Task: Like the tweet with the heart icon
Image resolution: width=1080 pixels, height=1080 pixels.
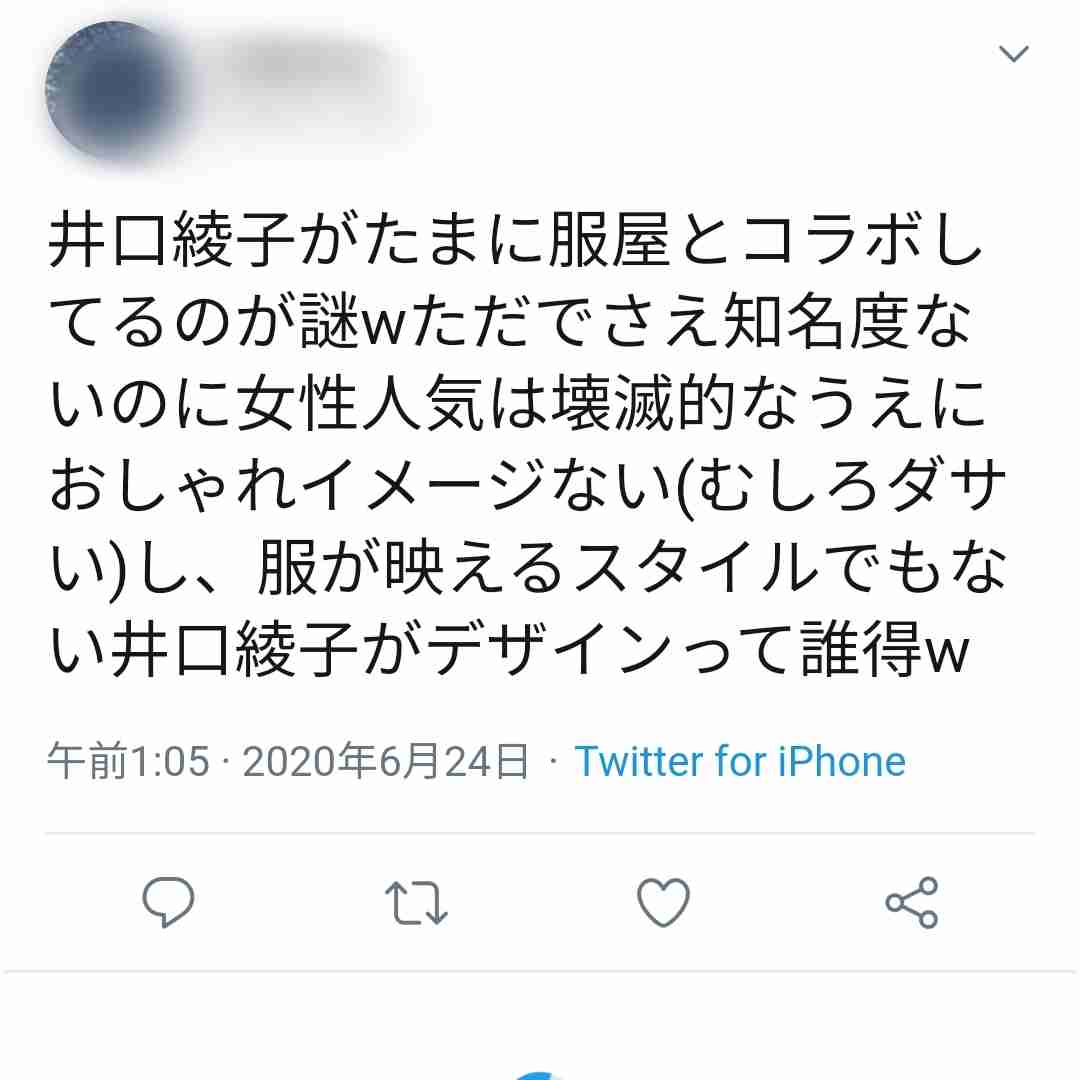Action: pos(663,902)
